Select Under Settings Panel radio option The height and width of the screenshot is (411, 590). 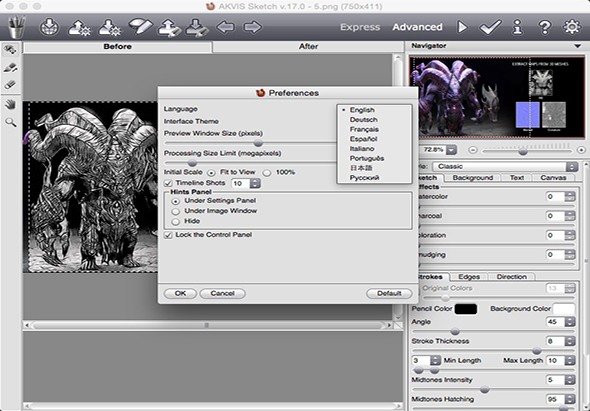pyautogui.click(x=175, y=201)
